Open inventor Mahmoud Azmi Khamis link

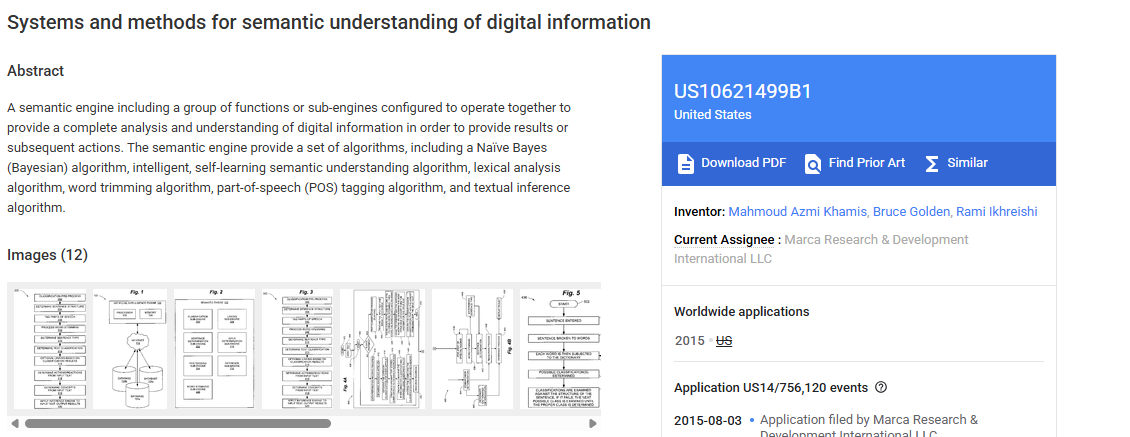[798, 212]
